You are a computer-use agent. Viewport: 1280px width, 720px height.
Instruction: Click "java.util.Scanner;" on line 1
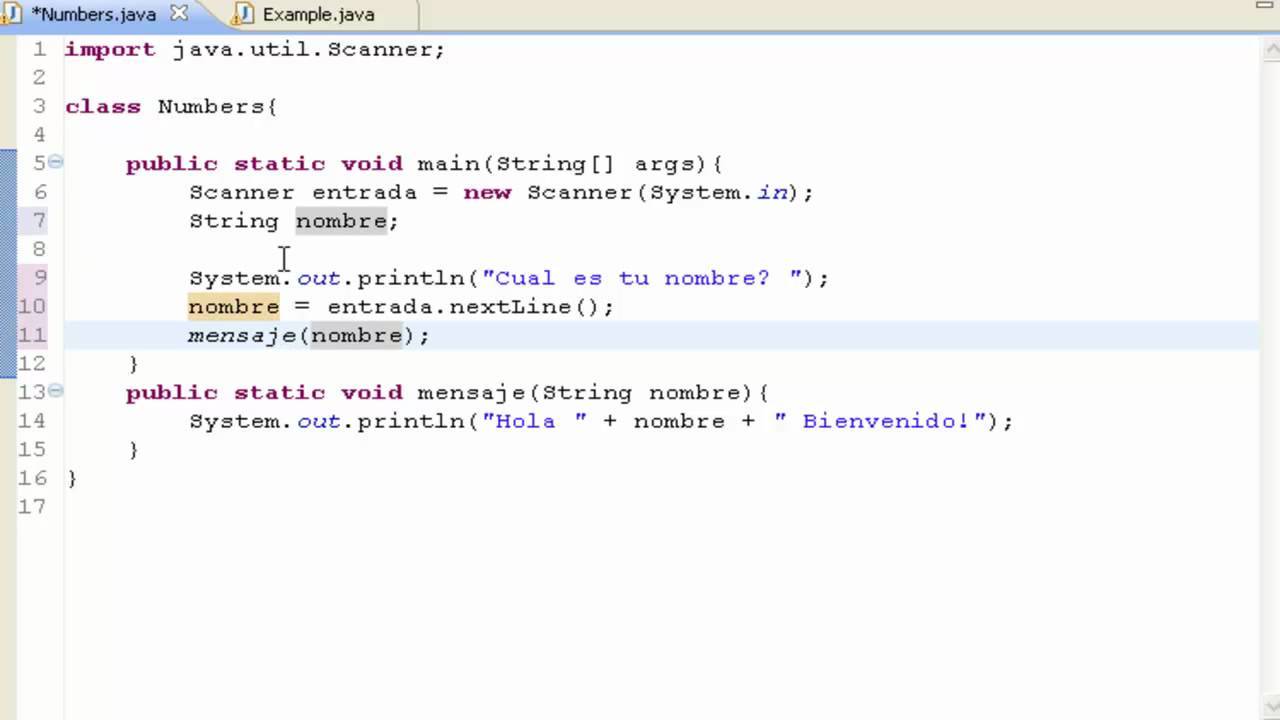(x=309, y=50)
